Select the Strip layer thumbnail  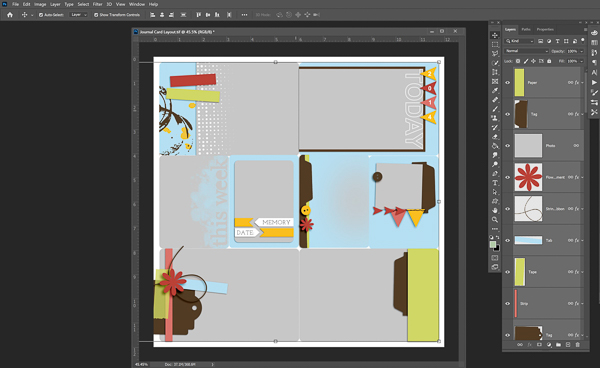pyautogui.click(x=516, y=303)
